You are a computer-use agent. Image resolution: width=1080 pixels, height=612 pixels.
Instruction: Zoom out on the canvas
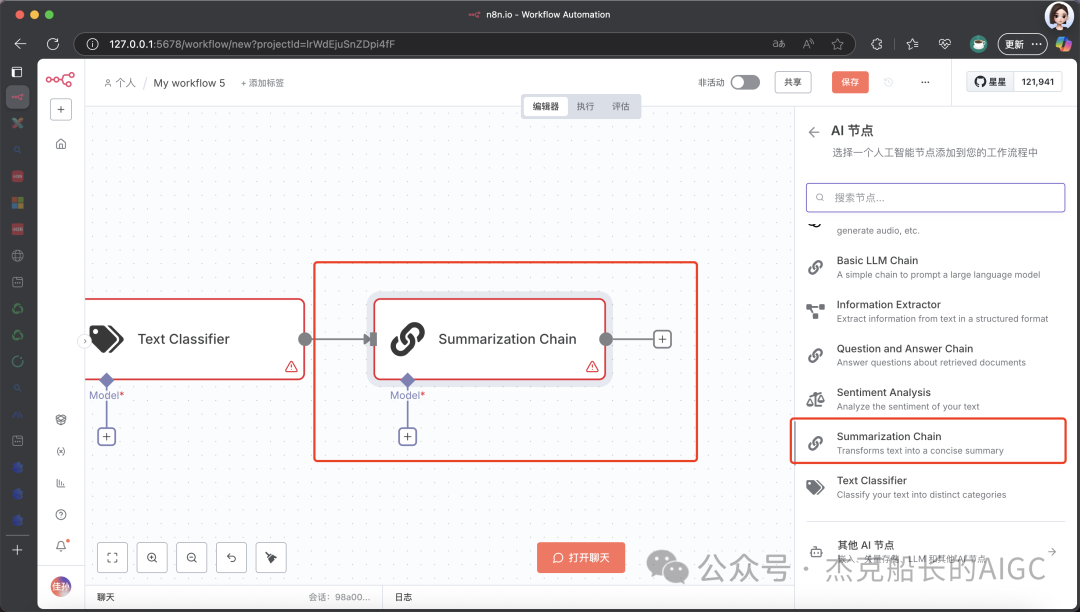[191, 558]
